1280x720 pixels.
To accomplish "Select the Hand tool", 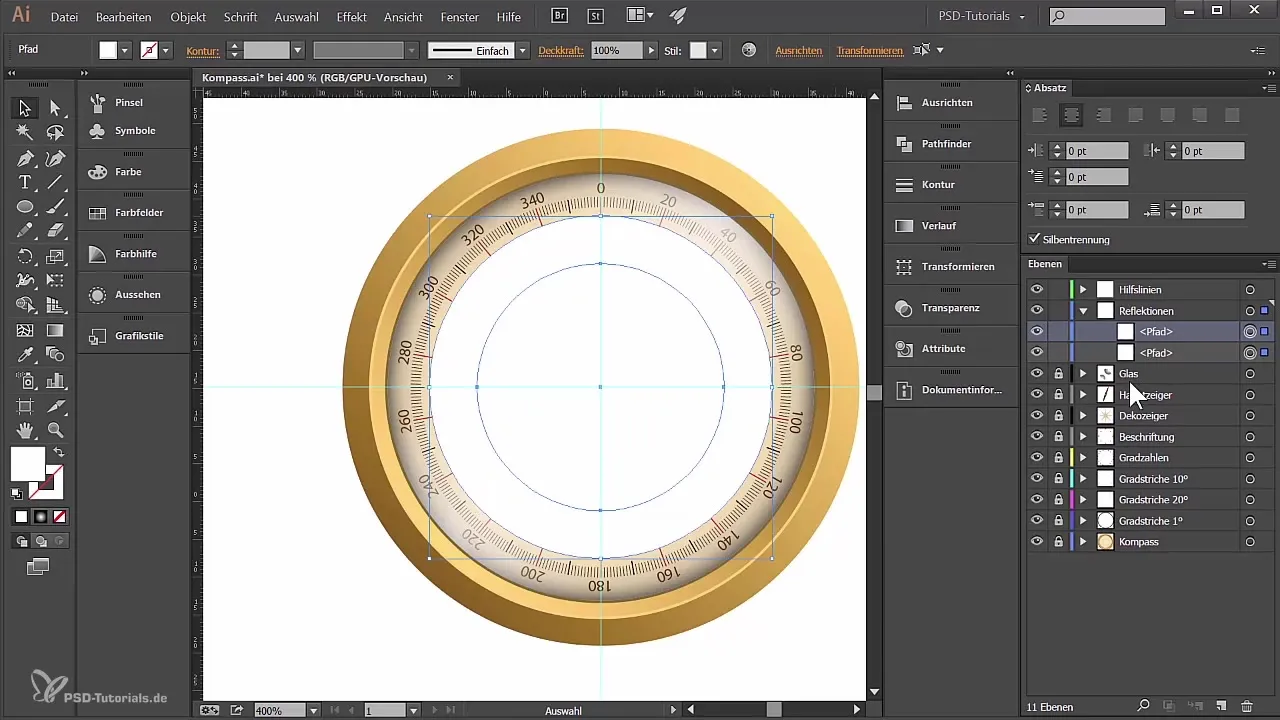I will click(25, 430).
